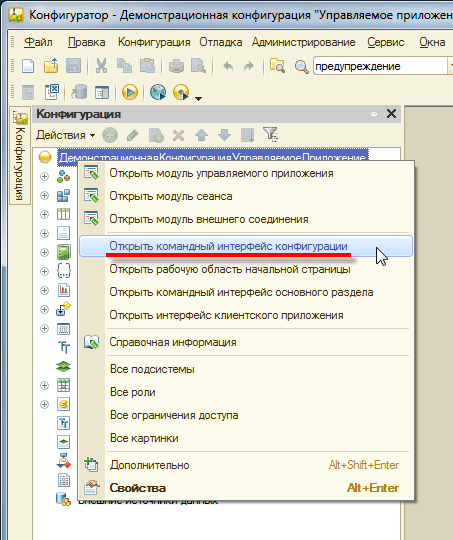Click the Move down arrow icon
The image size is (453, 540).
coord(224,135)
